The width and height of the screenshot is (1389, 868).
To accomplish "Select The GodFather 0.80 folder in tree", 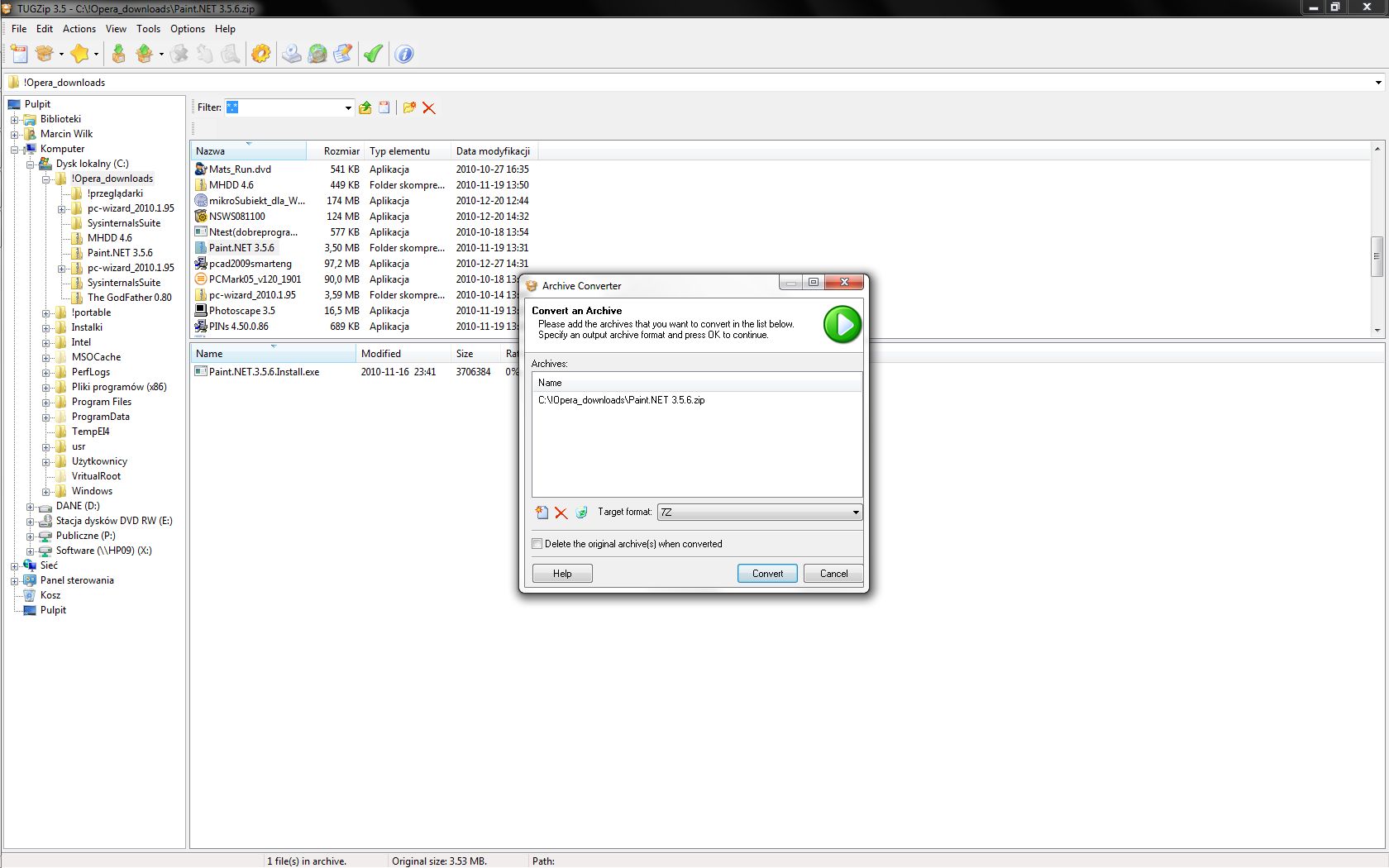I will point(129,298).
